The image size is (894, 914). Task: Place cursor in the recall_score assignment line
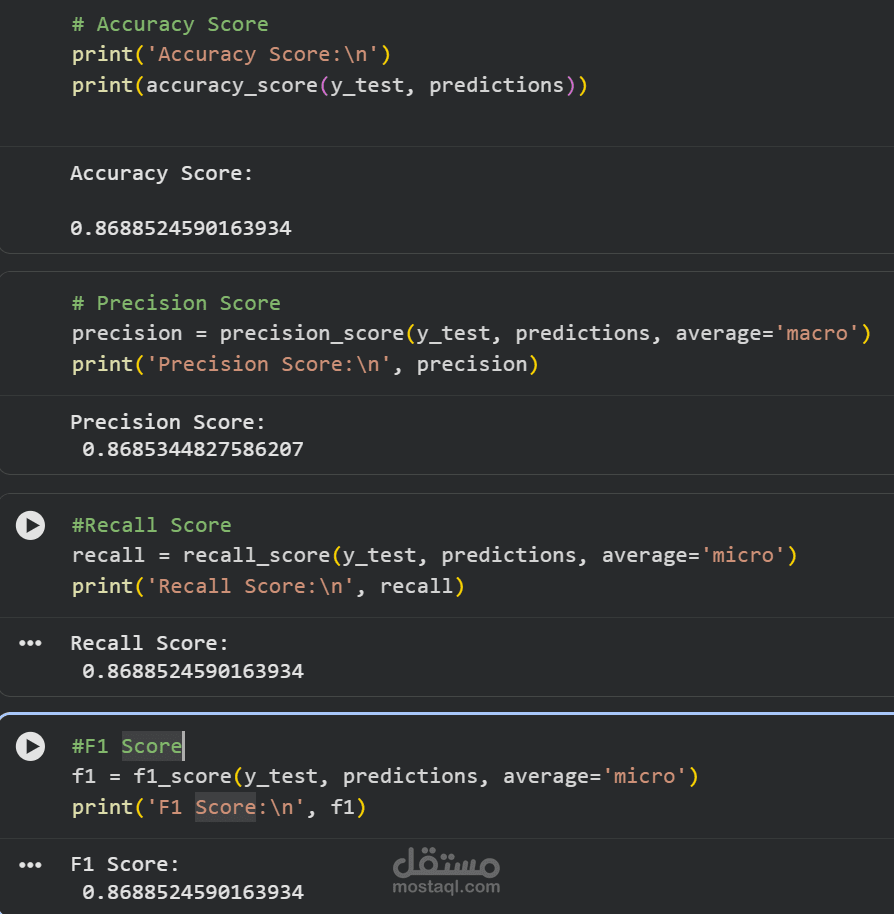(434, 555)
